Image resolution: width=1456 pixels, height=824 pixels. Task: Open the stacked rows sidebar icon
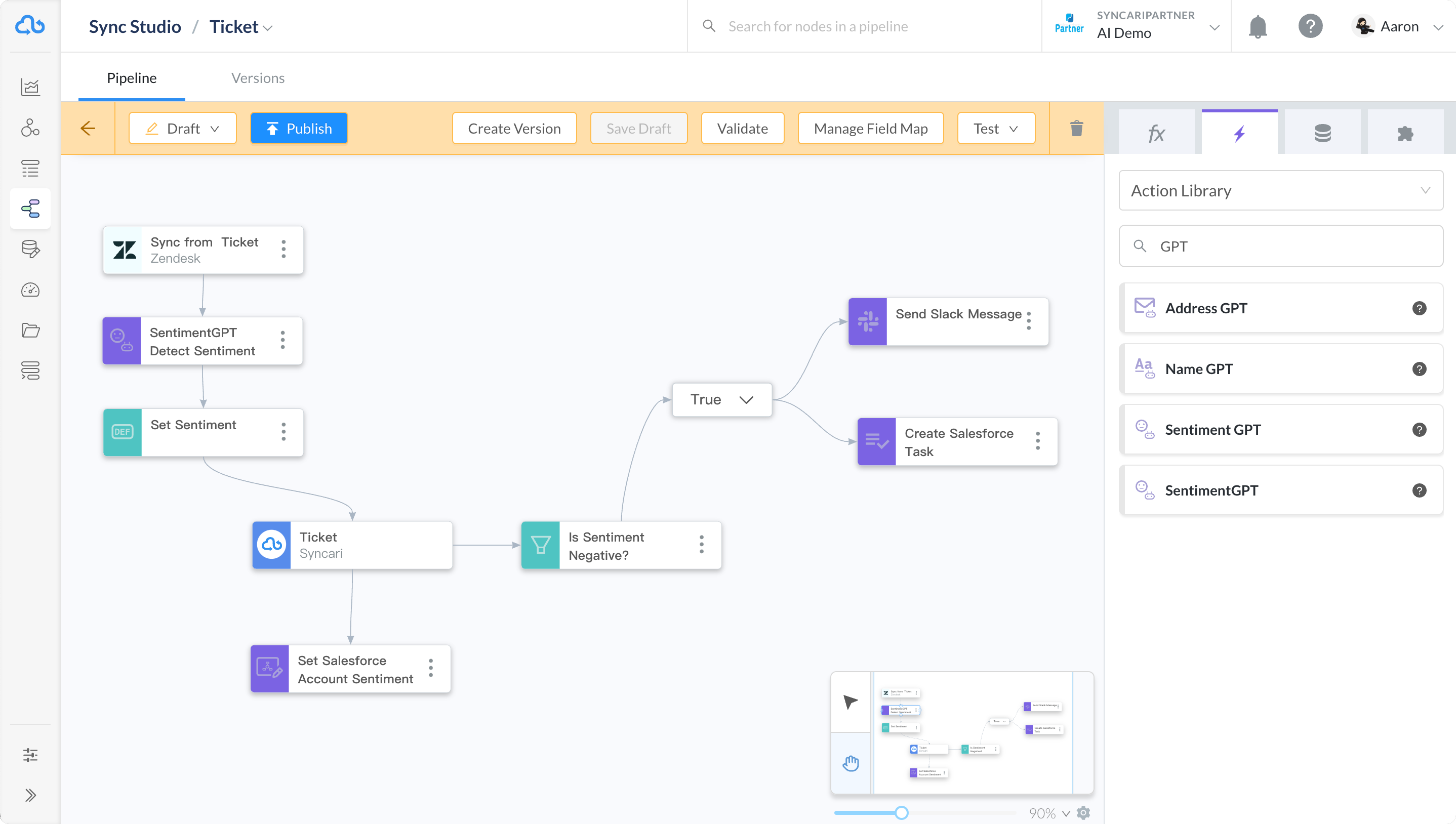(30, 370)
